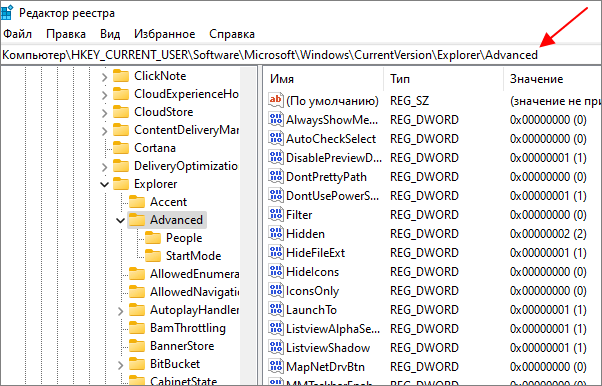Sort by the Имя column header
The width and height of the screenshot is (602, 386).
point(324,79)
